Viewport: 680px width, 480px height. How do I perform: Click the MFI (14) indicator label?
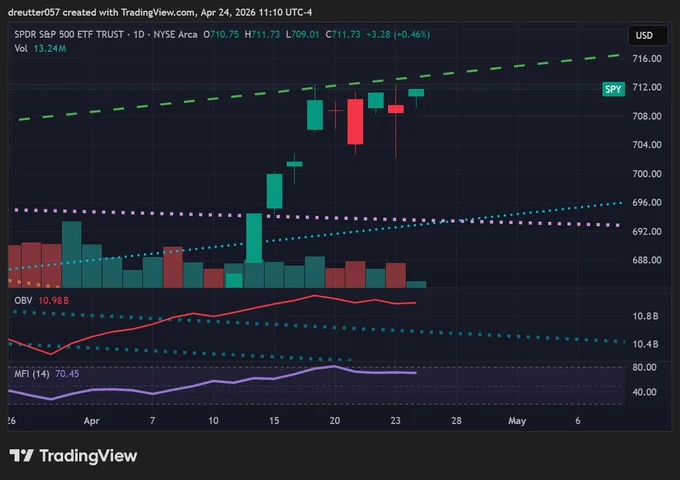click(x=32, y=374)
